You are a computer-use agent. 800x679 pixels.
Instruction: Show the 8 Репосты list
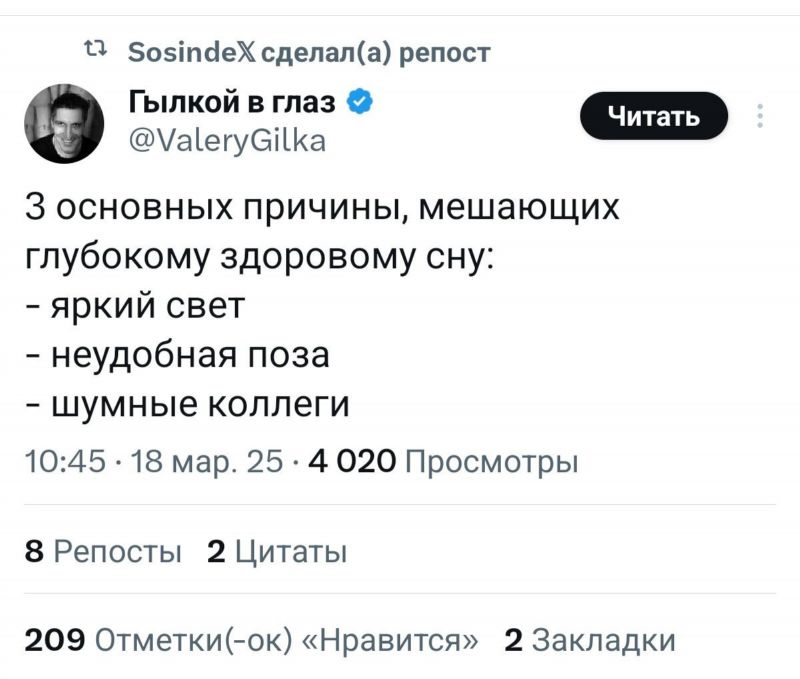[103, 551]
